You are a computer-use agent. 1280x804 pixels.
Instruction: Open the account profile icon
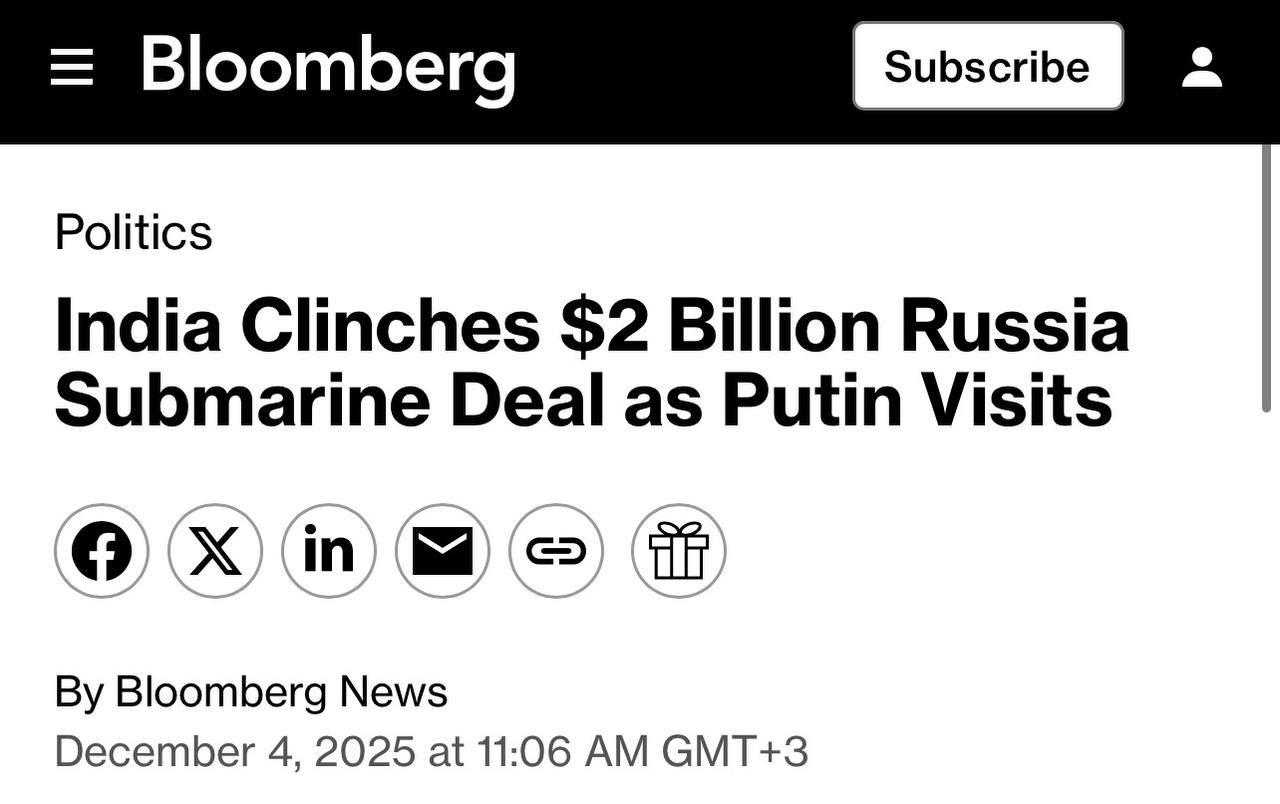[x=1201, y=68]
